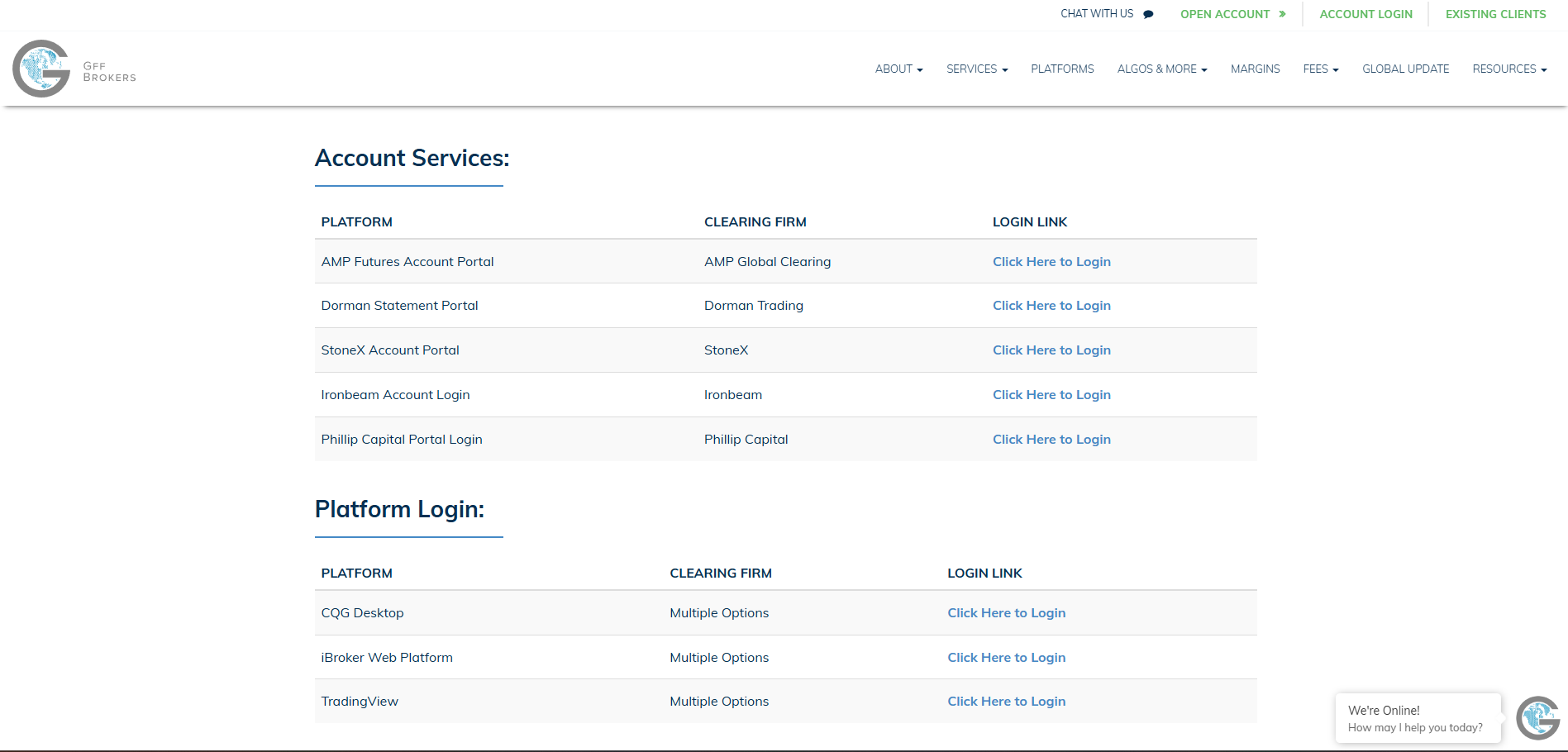Viewport: 1568px width, 752px height.
Task: Expand the Fees dropdown menu
Action: (1320, 69)
